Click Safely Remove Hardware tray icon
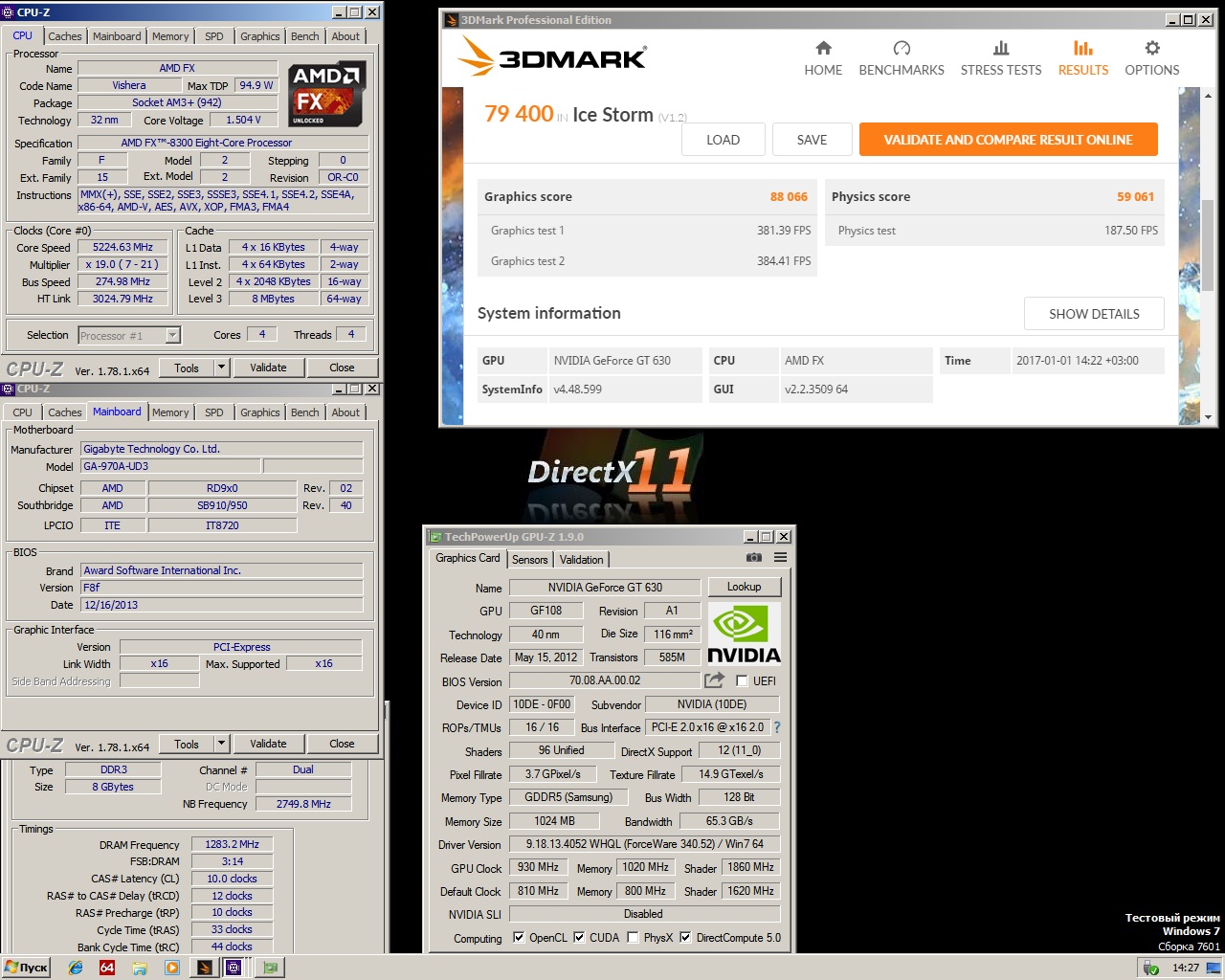The image size is (1225, 980). tap(1151, 968)
